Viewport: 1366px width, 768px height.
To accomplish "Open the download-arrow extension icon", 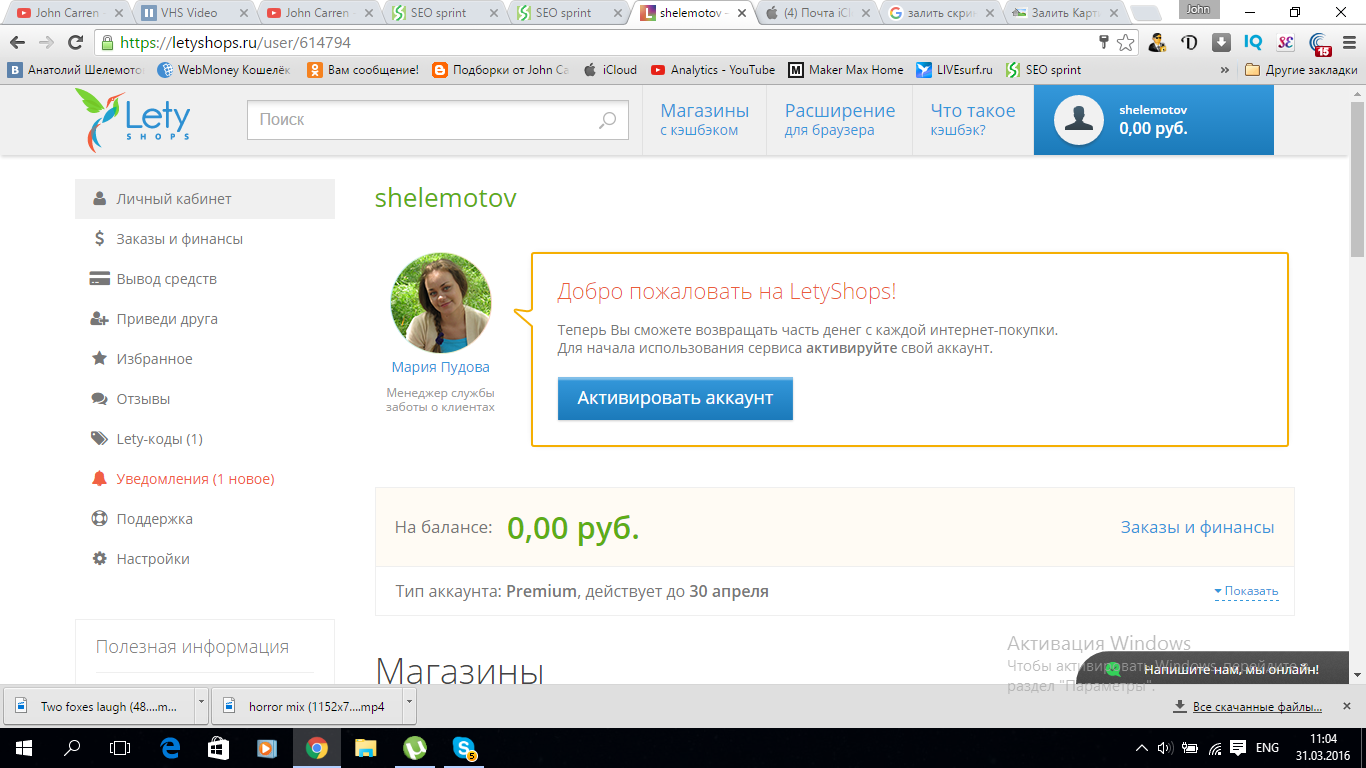I will click(1221, 43).
